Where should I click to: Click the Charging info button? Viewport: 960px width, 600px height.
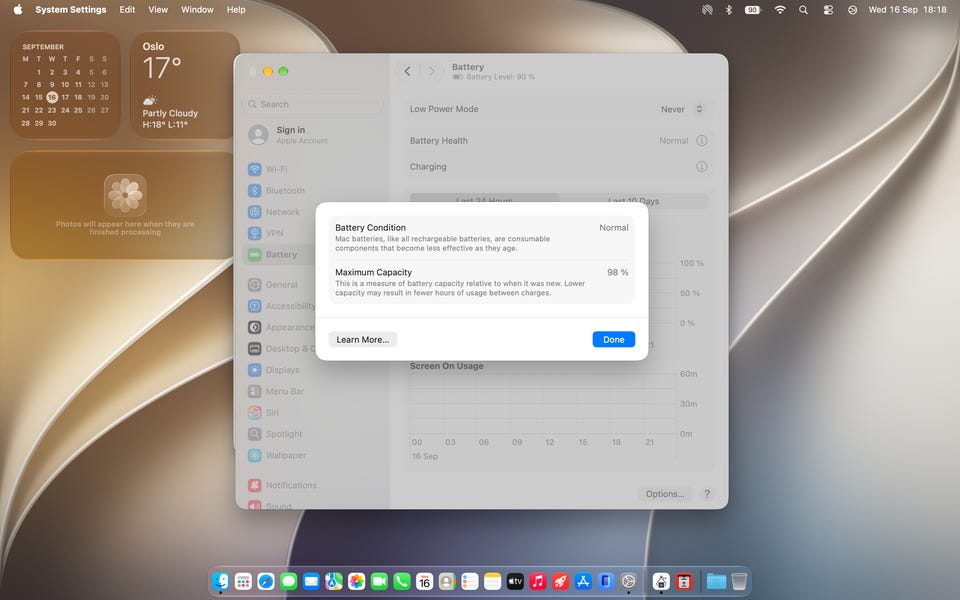click(702, 167)
